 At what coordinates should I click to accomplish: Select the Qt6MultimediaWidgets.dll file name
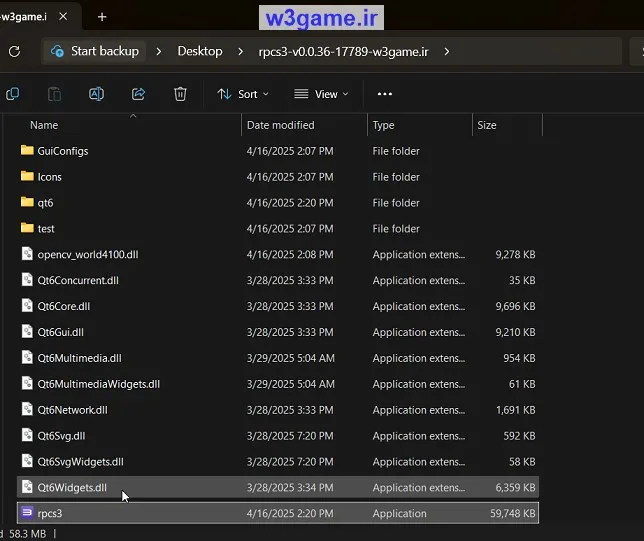click(99, 384)
